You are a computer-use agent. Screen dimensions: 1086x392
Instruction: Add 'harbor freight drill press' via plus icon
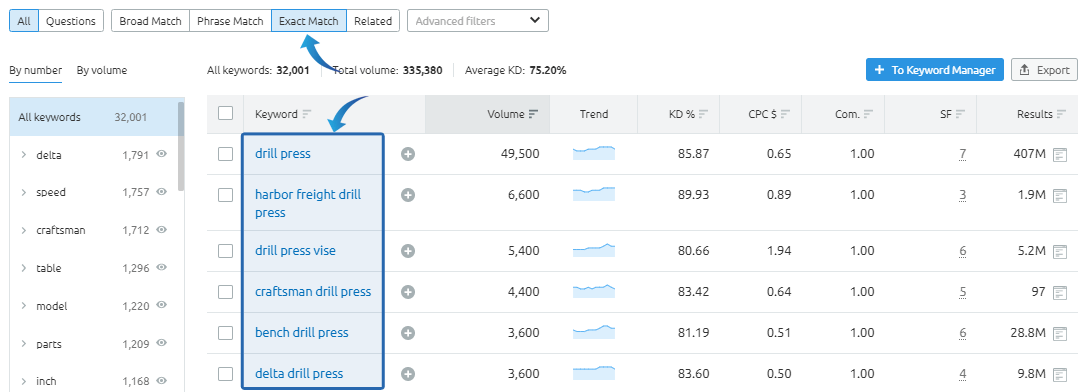(x=408, y=195)
